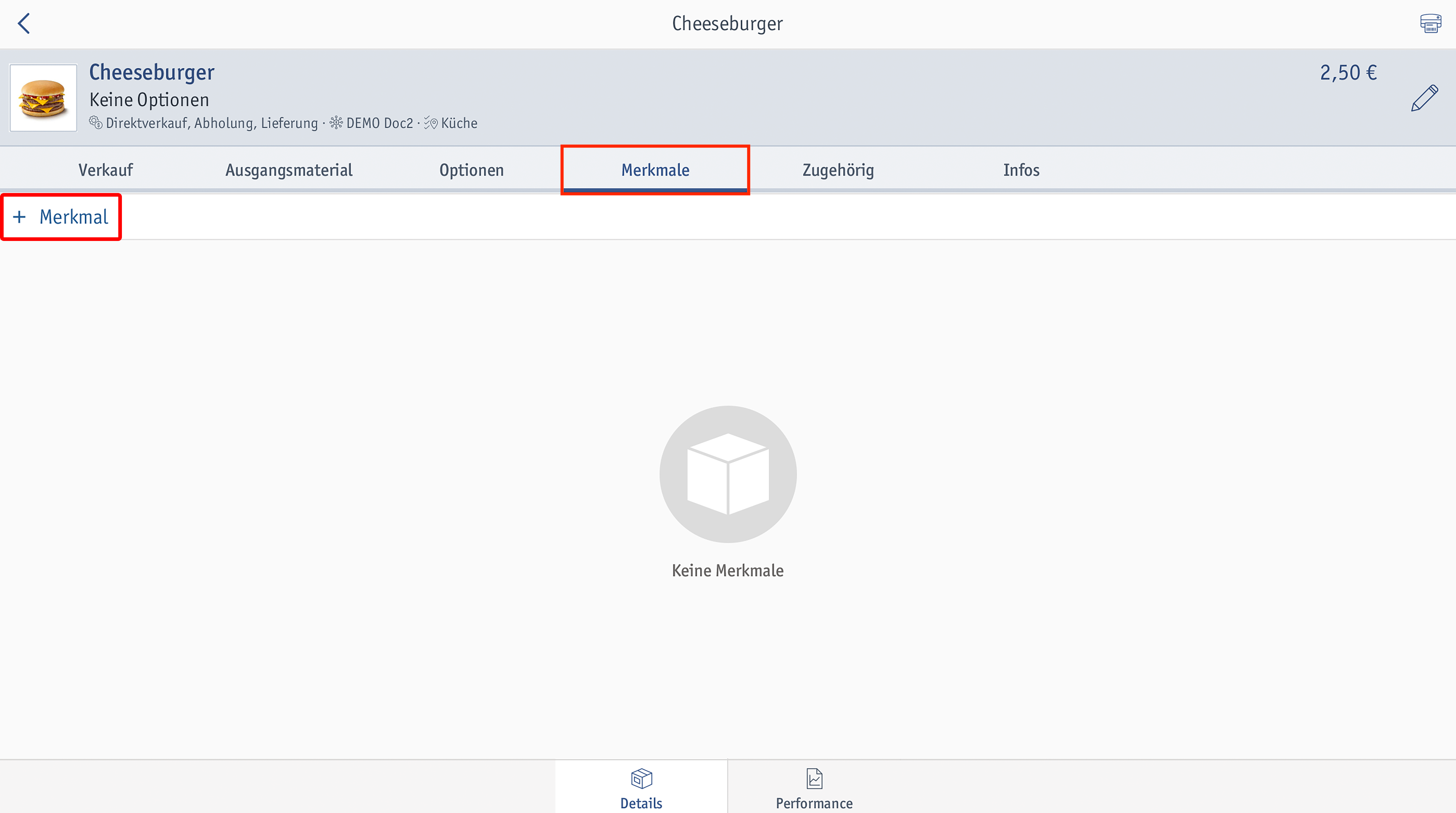Click the DEMO Doc2 label
The width and height of the screenshot is (1456, 813).
coord(380,123)
